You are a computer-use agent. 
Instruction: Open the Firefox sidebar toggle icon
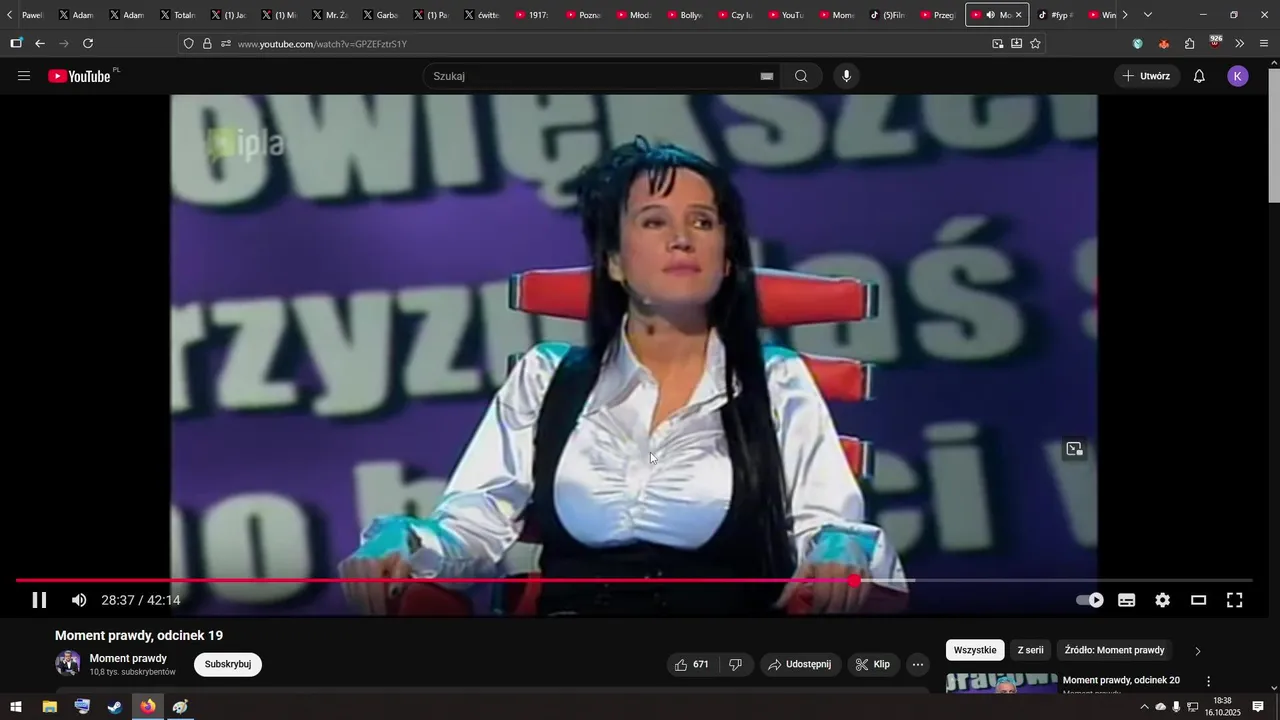point(16,44)
